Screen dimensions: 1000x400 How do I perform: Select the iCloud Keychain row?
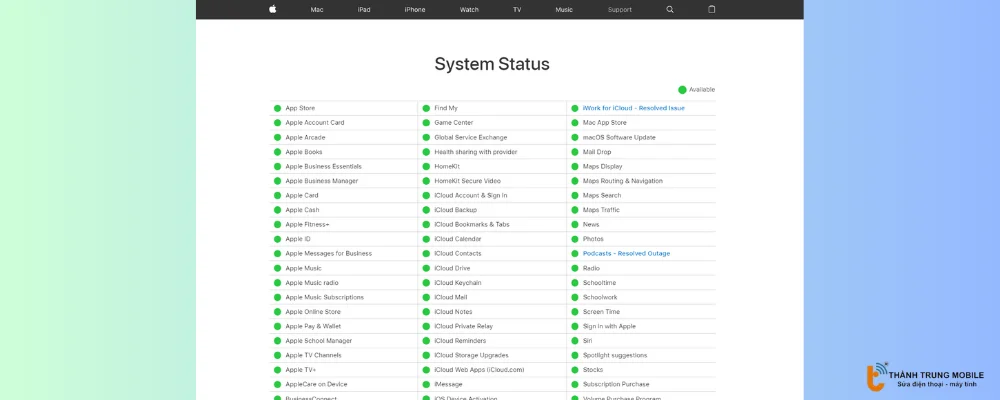tap(492, 283)
